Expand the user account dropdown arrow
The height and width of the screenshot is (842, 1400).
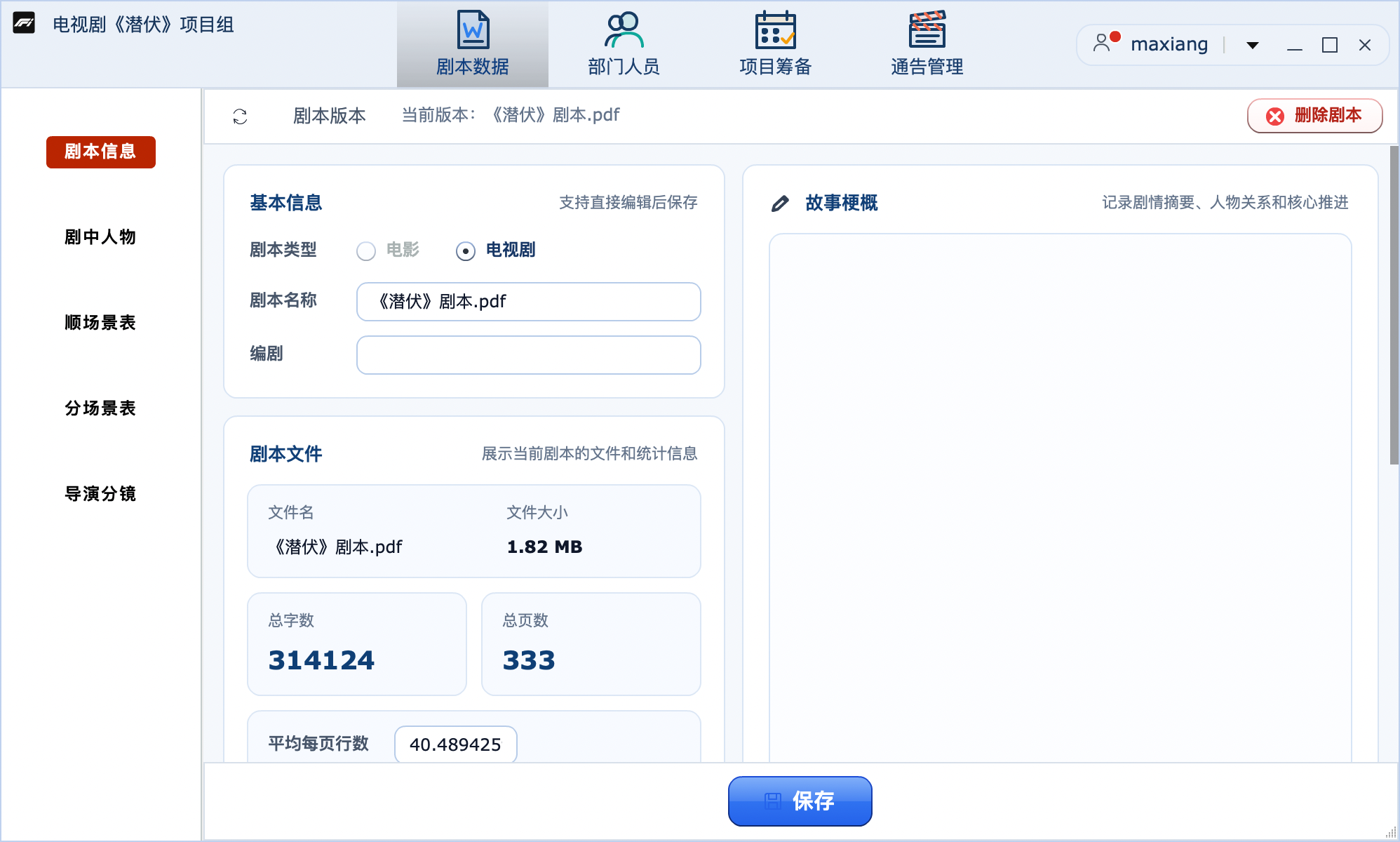(1253, 46)
